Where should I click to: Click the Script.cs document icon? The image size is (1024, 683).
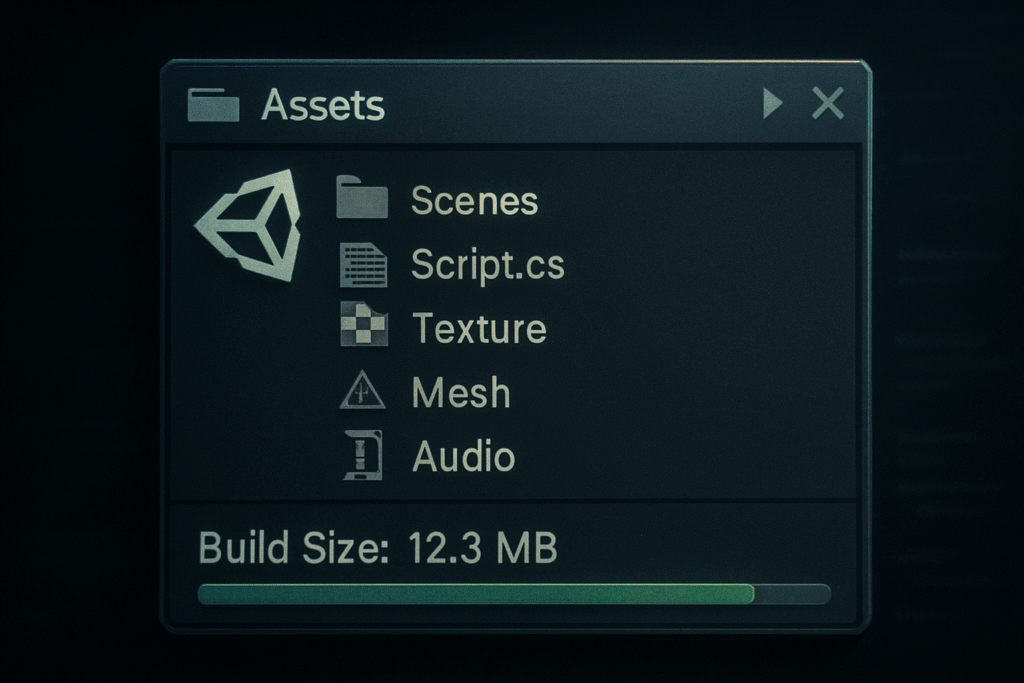click(x=362, y=265)
